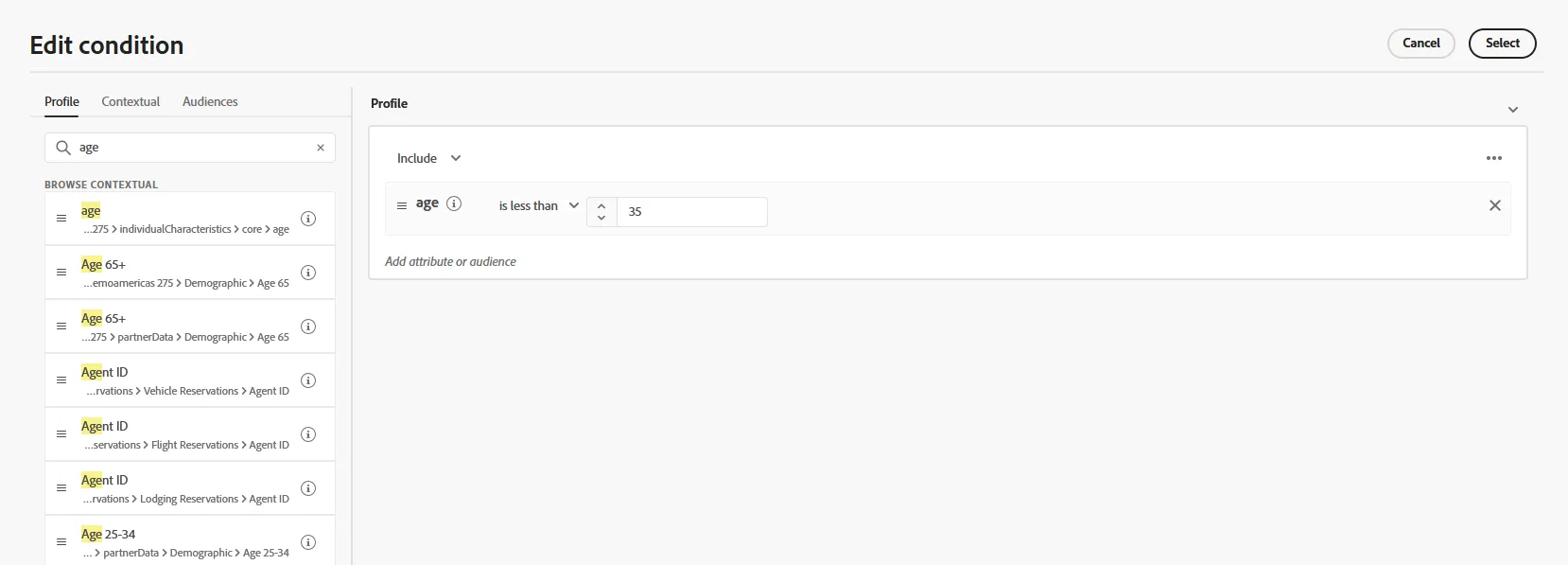Open info icon beside age condition
Screen dimensions: 1568x565
point(454,203)
